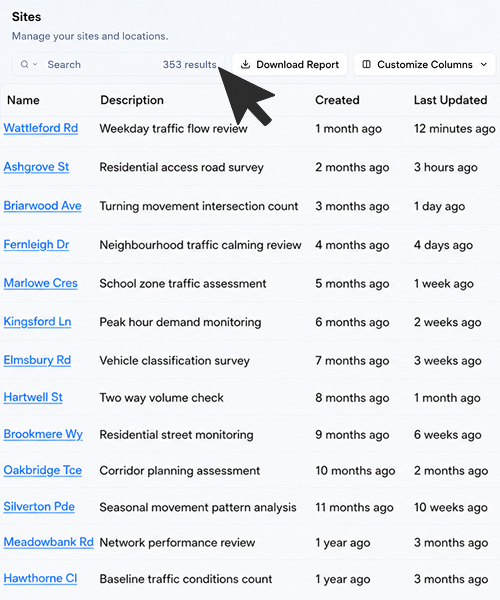Viewport: 500px width, 600px height.
Task: Click the Created column header
Action: 337,100
